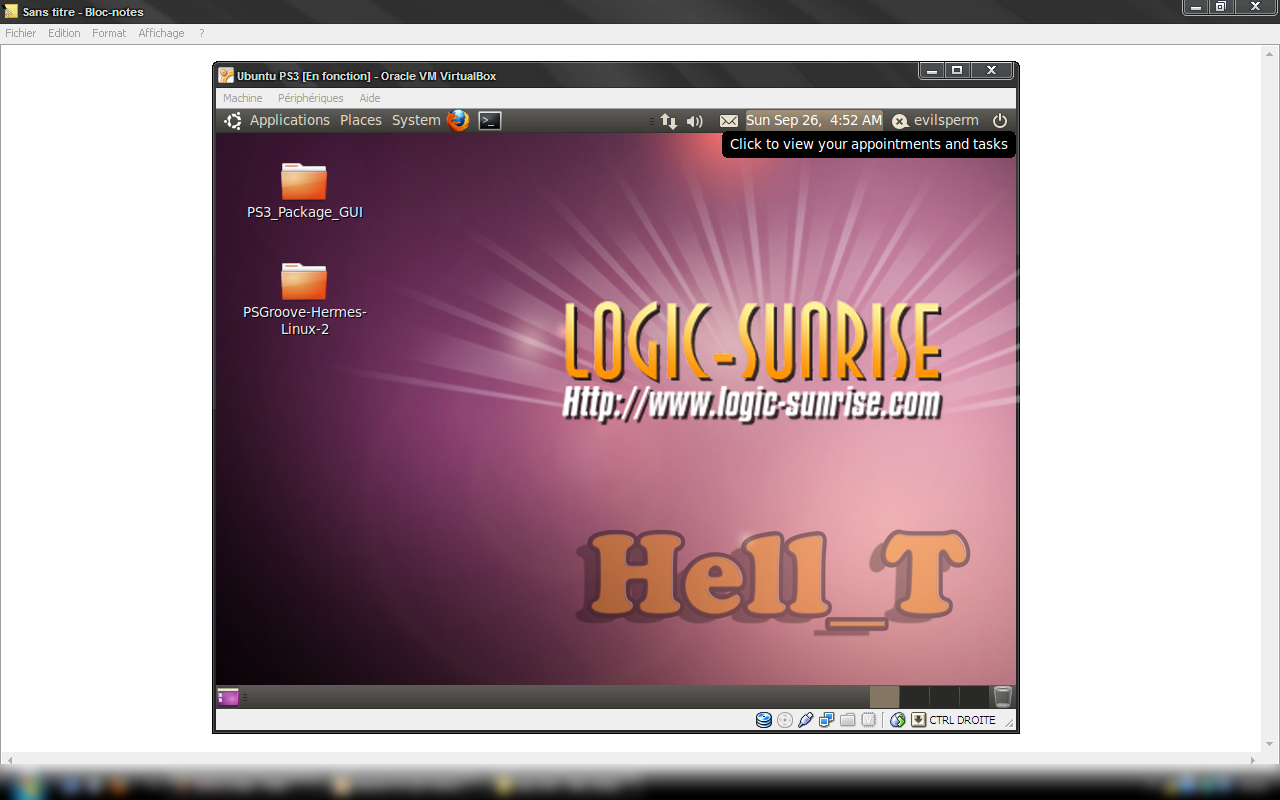Maximize the VirtualBox window

[x=957, y=71]
